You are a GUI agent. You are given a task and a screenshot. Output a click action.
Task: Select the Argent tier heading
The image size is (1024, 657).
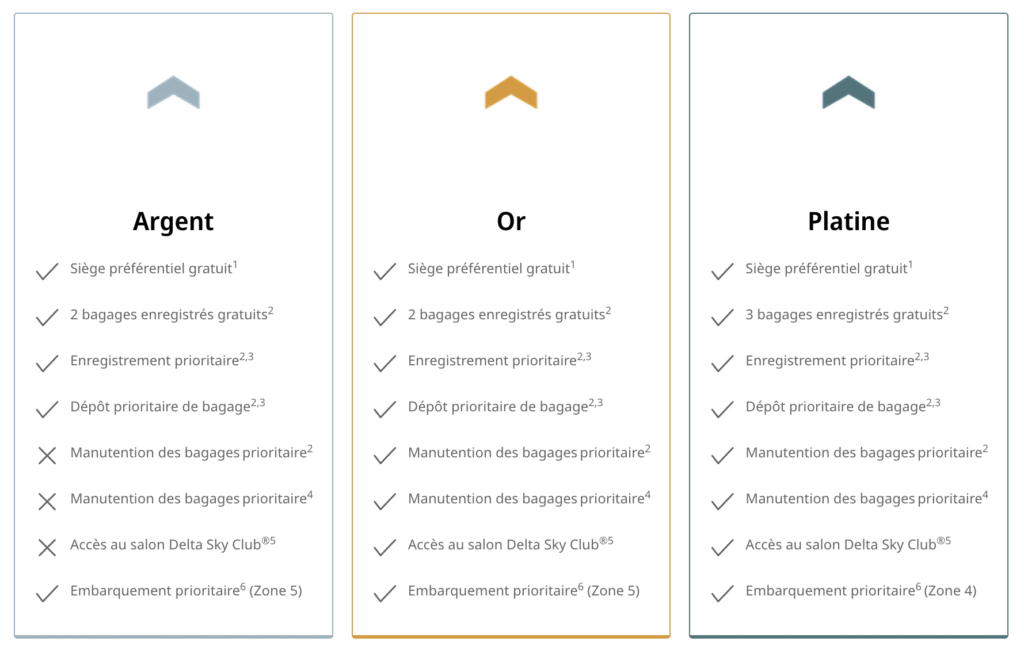[x=173, y=221]
